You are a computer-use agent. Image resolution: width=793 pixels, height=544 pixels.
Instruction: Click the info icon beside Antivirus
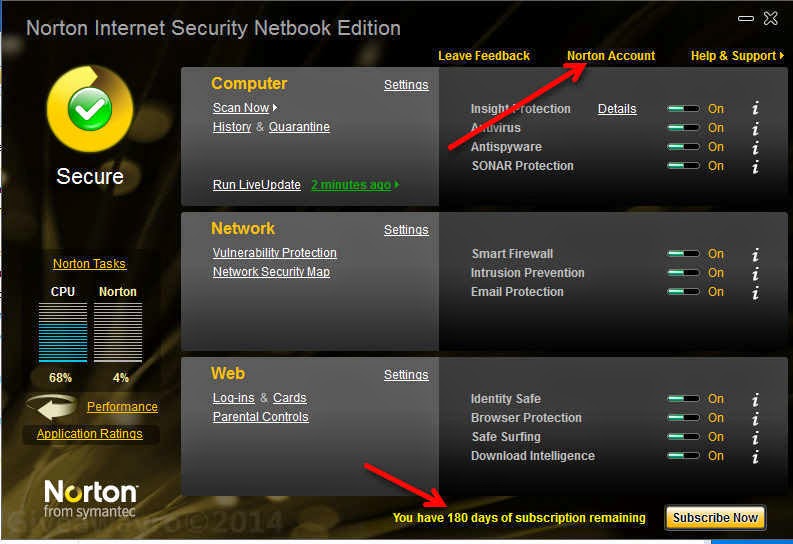click(x=755, y=128)
